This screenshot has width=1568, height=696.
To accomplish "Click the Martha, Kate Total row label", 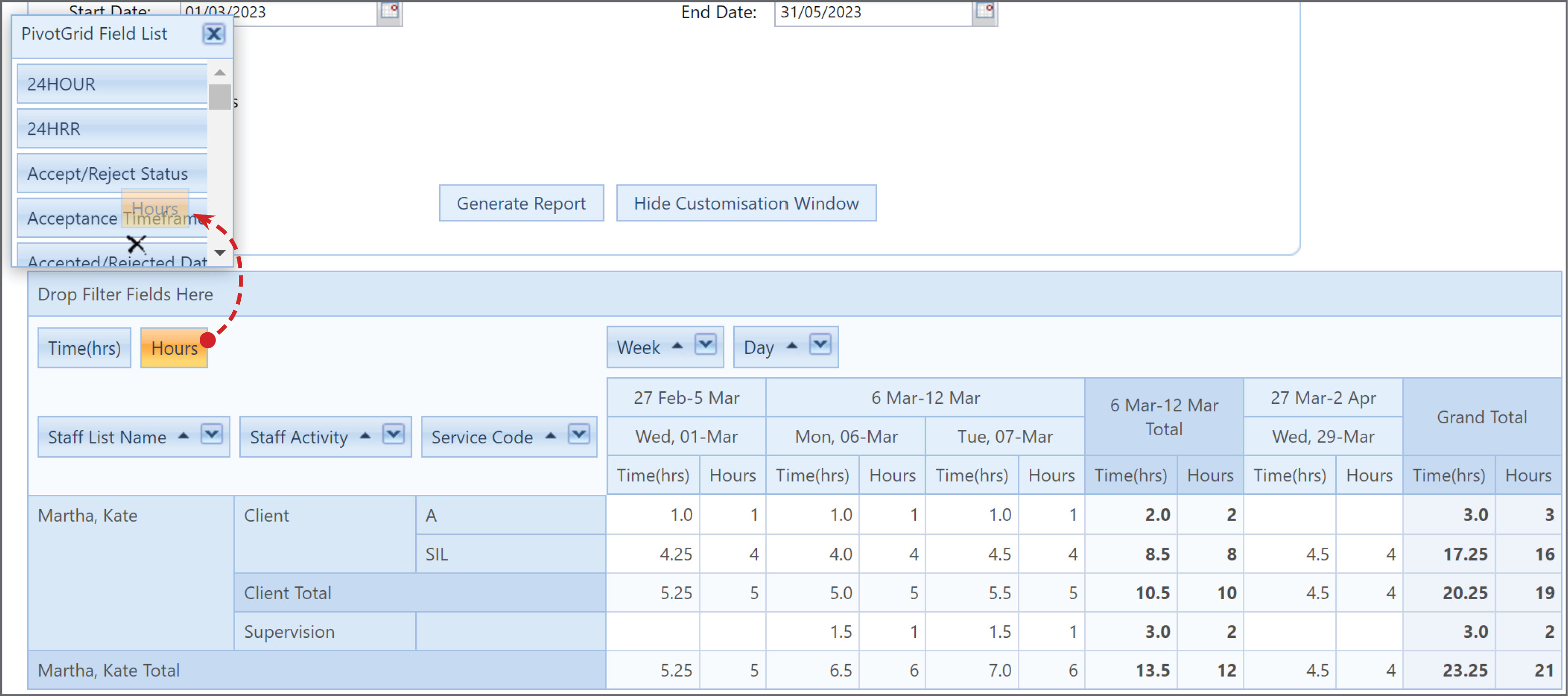I will click(x=317, y=670).
